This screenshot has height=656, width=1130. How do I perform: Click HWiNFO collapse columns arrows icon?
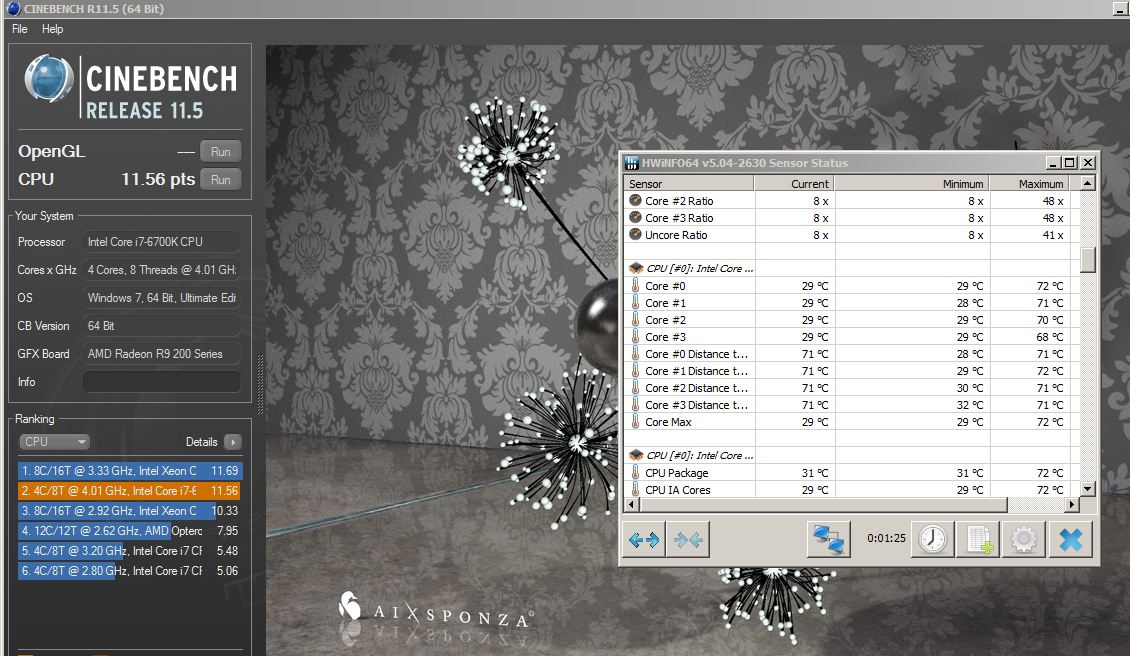click(688, 539)
